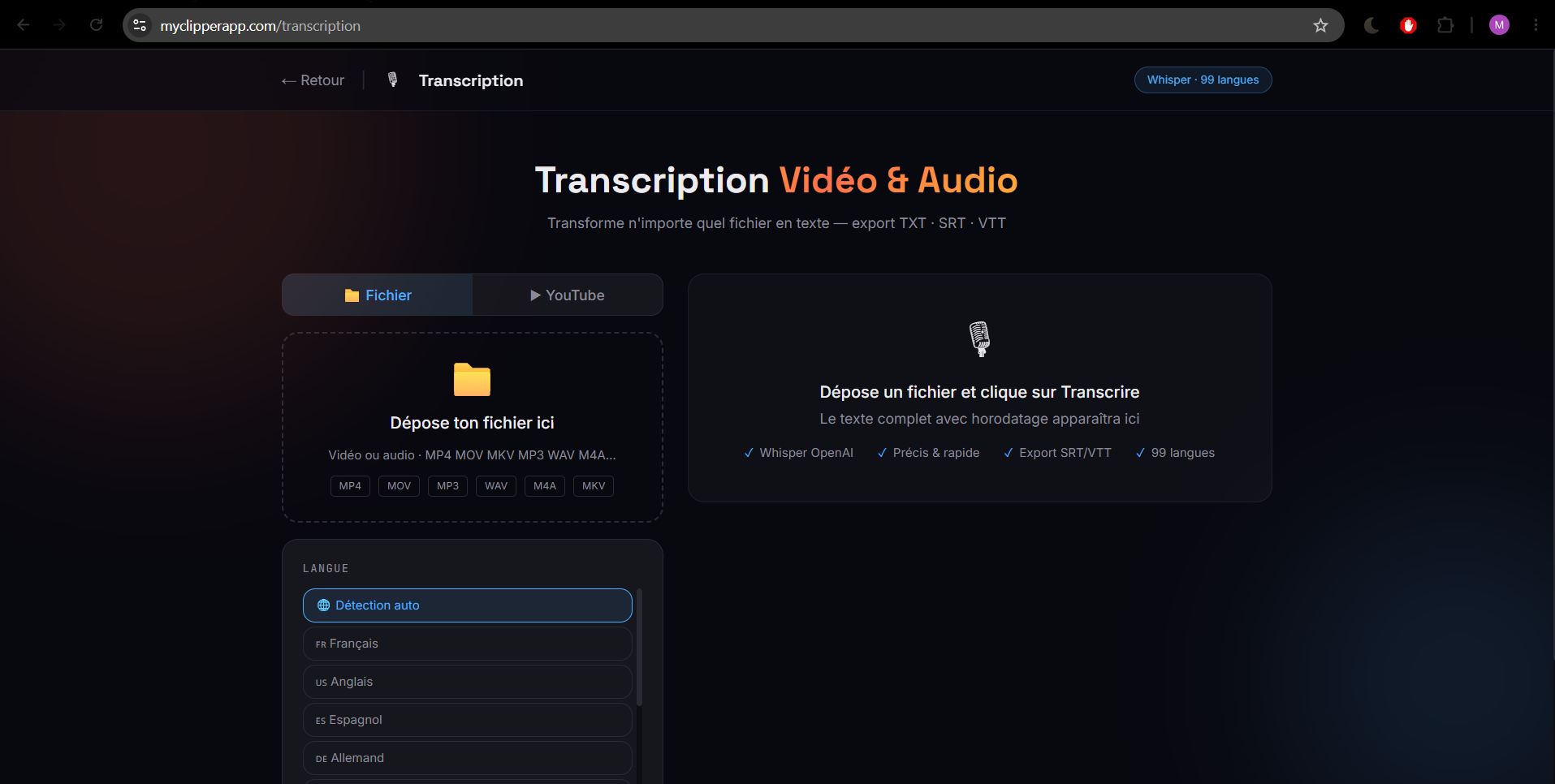This screenshot has height=784, width=1555.
Task: Switch to the YouTube tab
Action: pos(568,295)
